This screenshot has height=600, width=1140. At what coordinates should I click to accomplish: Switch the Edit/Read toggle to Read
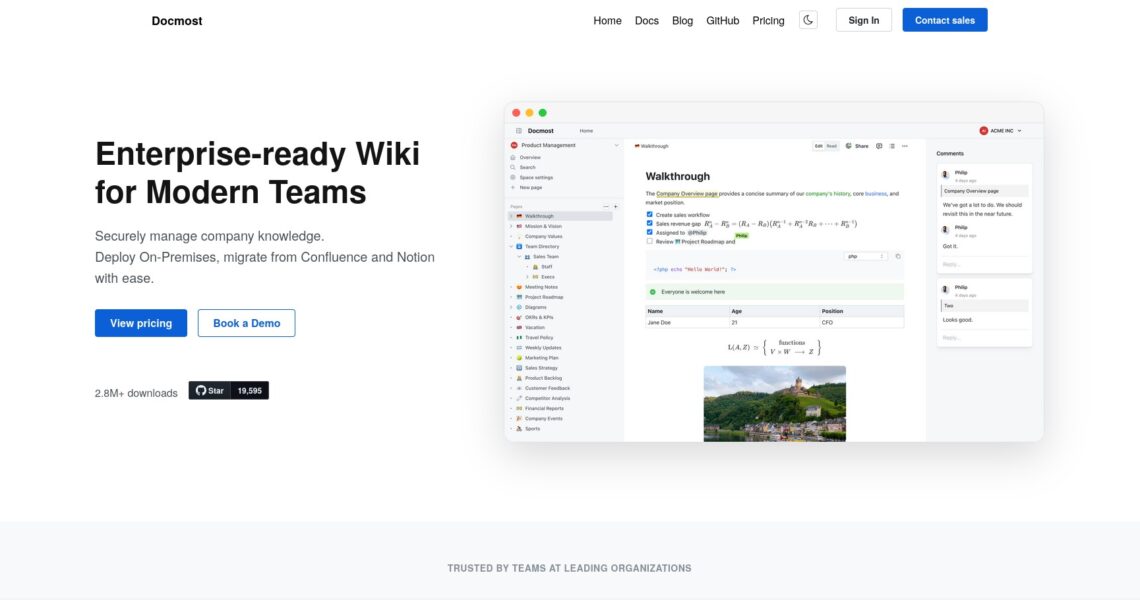point(831,146)
